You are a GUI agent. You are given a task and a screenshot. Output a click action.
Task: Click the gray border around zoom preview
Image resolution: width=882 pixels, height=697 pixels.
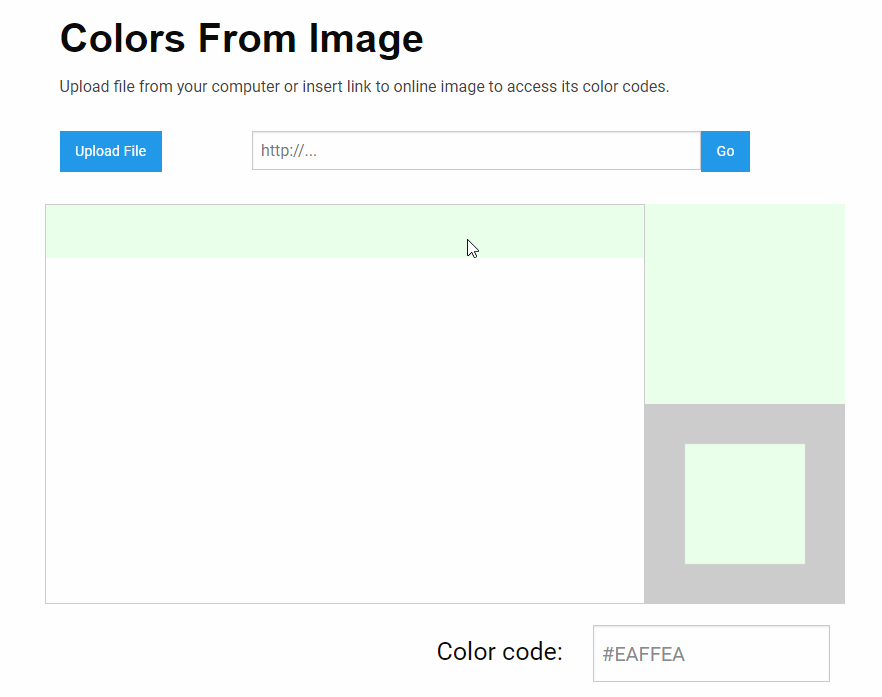664,504
